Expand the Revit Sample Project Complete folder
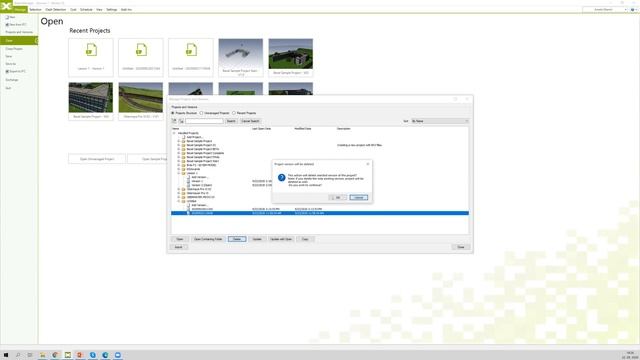 pos(179,153)
